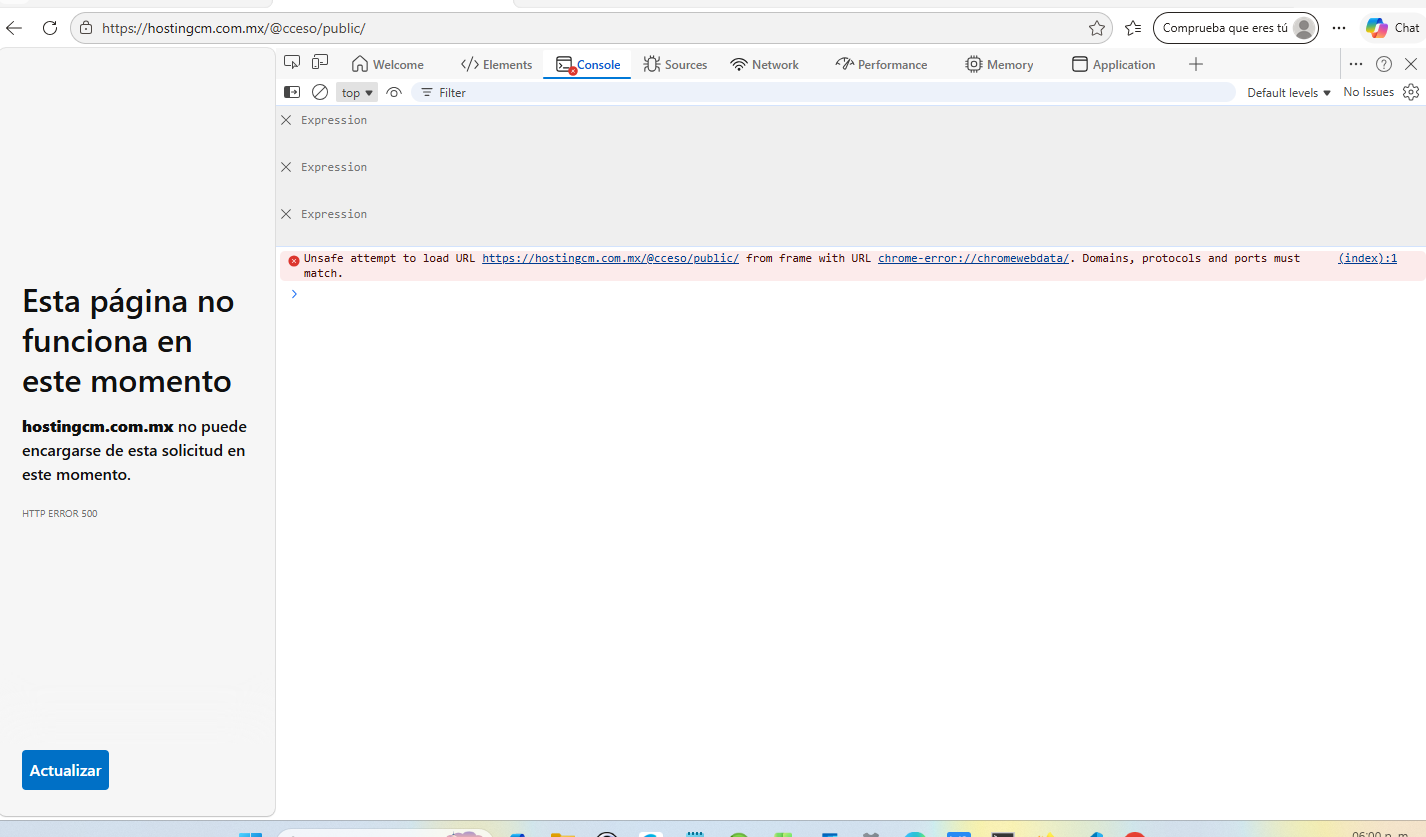The height and width of the screenshot is (837, 1426).
Task: Open the Default levels dropdown
Action: pyautogui.click(x=1289, y=92)
